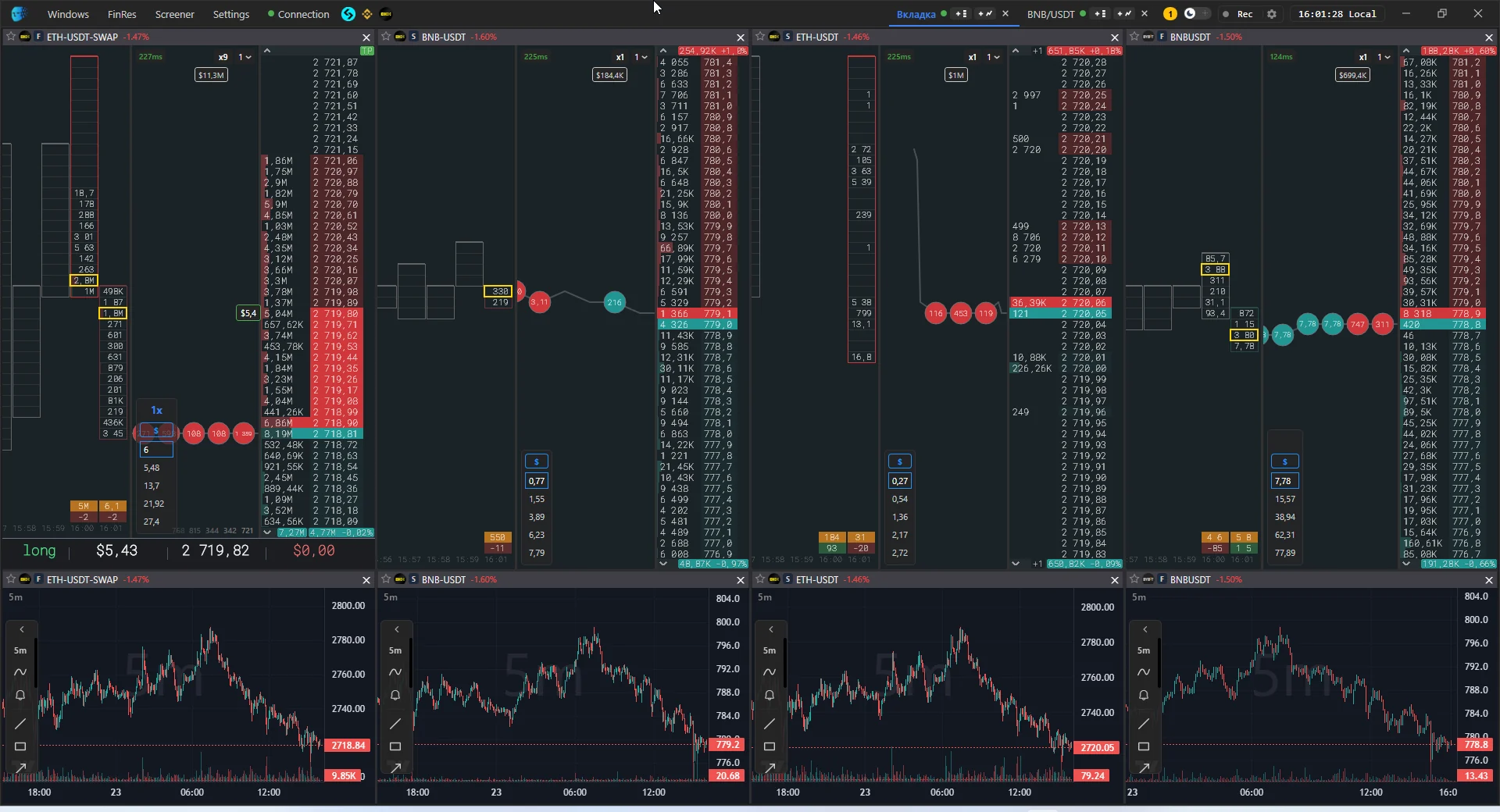This screenshot has height=812, width=1500.
Task: Toggle the Rec recording button
Action: [1238, 13]
